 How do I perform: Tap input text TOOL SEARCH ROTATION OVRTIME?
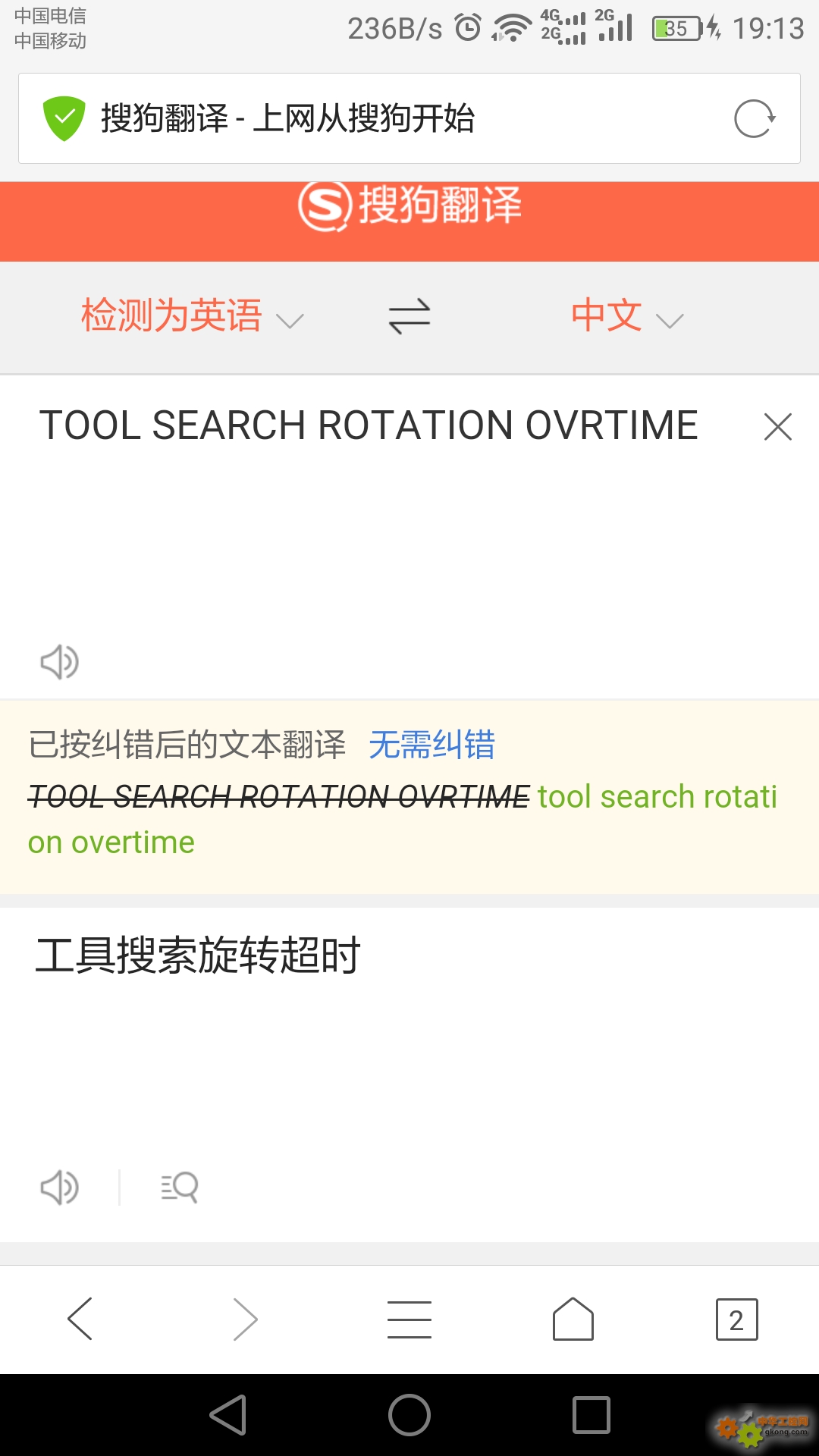click(369, 425)
